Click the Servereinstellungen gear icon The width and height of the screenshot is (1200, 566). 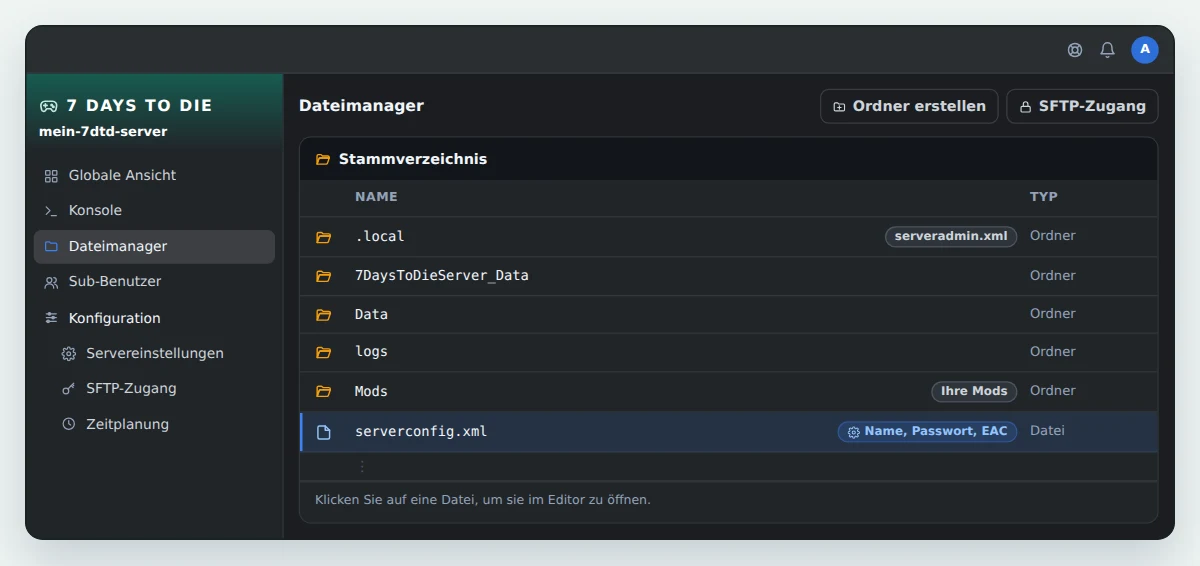tap(68, 354)
